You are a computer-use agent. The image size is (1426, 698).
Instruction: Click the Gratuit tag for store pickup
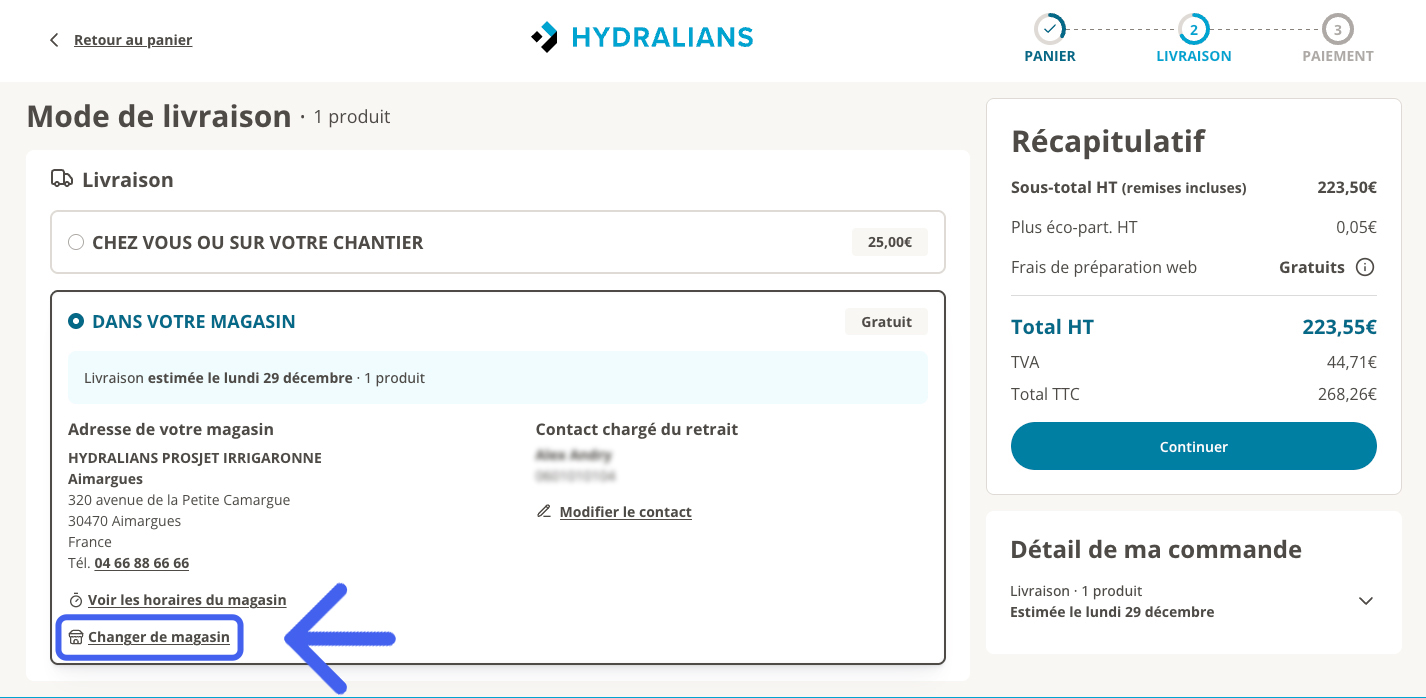click(x=886, y=322)
